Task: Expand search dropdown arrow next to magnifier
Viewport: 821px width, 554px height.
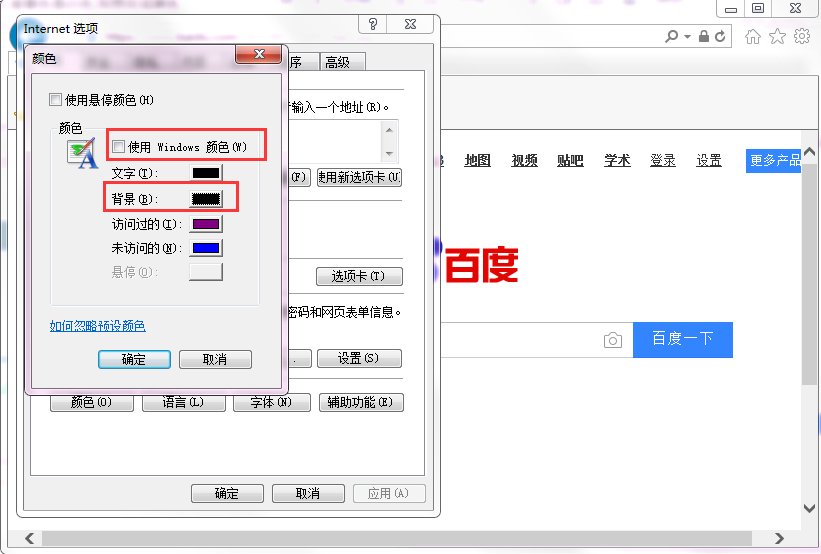Action: point(687,37)
